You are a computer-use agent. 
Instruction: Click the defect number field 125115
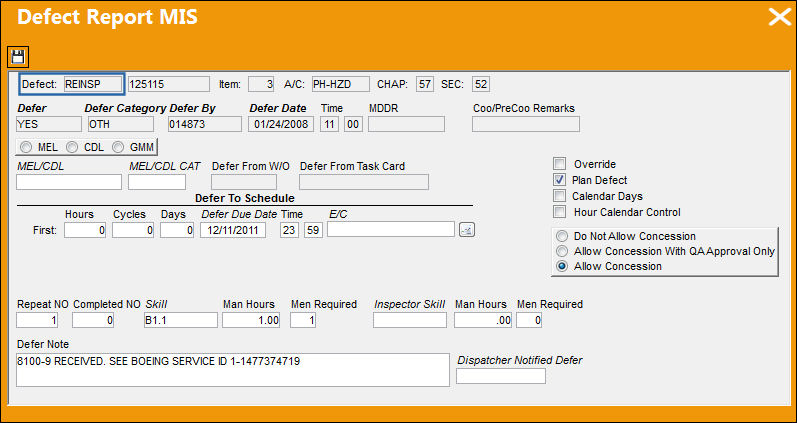(x=168, y=84)
